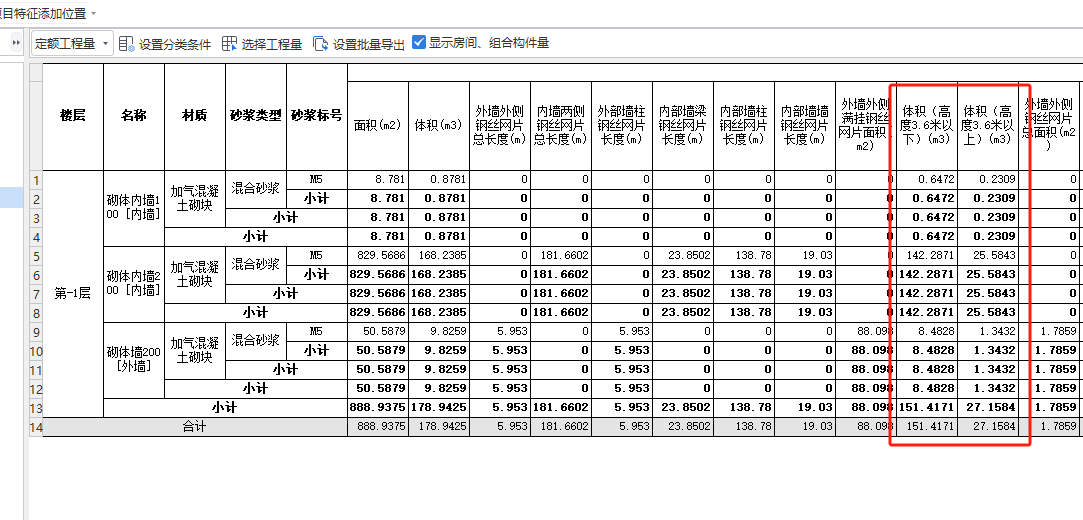Click 小计 label in row 13
Image resolution: width=1083 pixels, height=520 pixels.
[x=225, y=407]
